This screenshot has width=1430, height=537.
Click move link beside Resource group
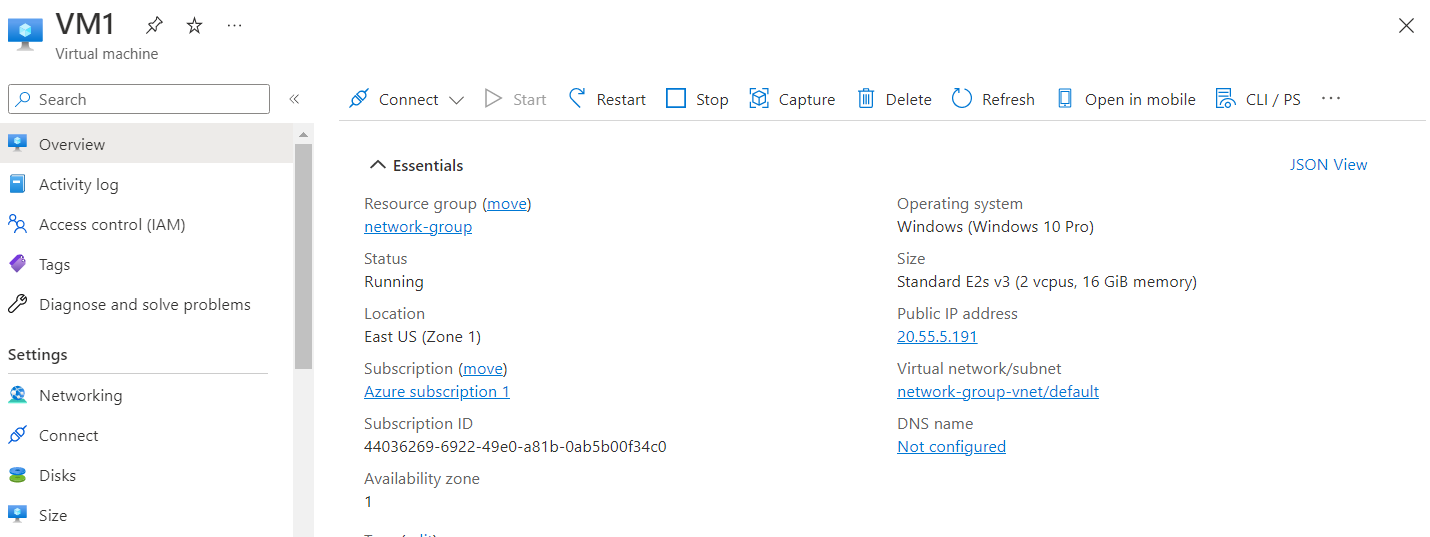(507, 203)
